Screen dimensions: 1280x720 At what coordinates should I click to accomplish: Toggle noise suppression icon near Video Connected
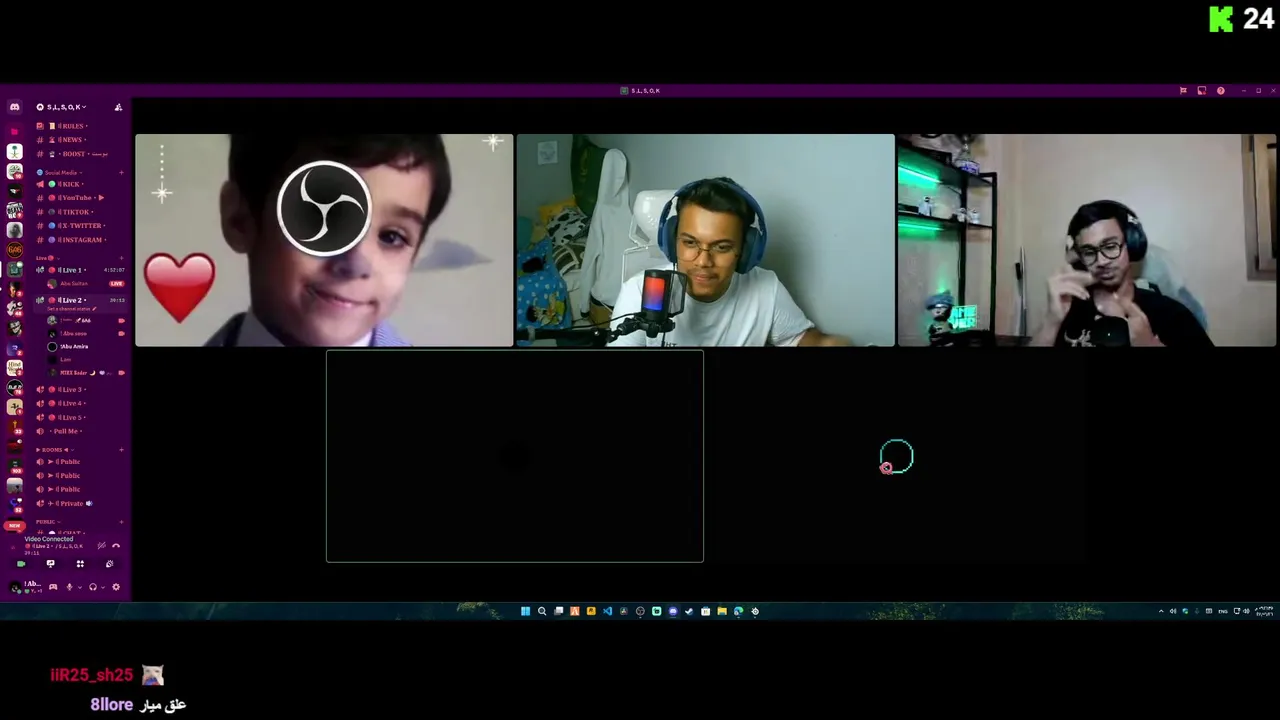[x=101, y=545]
